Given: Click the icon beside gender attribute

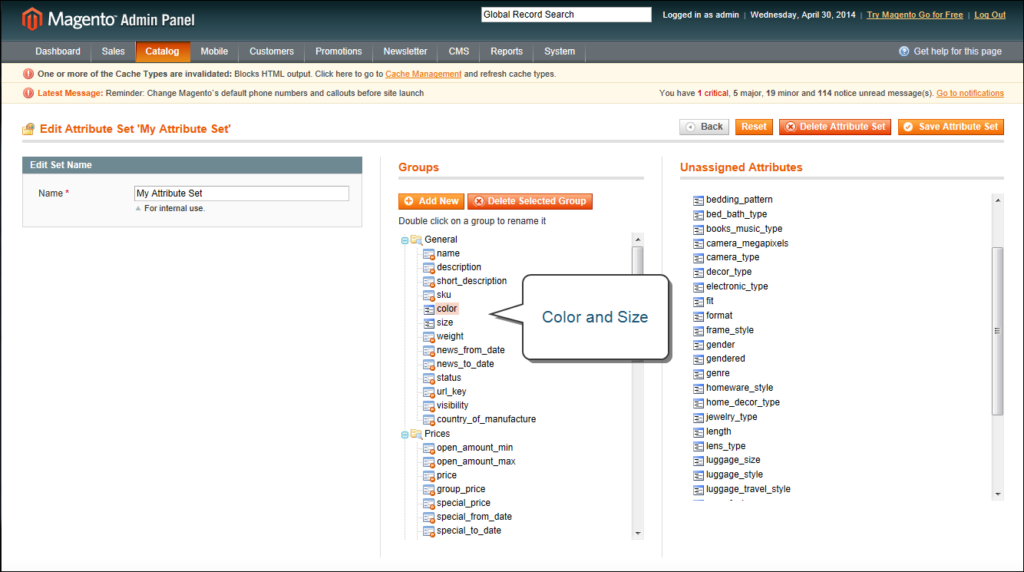Looking at the screenshot, I should pyautogui.click(x=698, y=345).
